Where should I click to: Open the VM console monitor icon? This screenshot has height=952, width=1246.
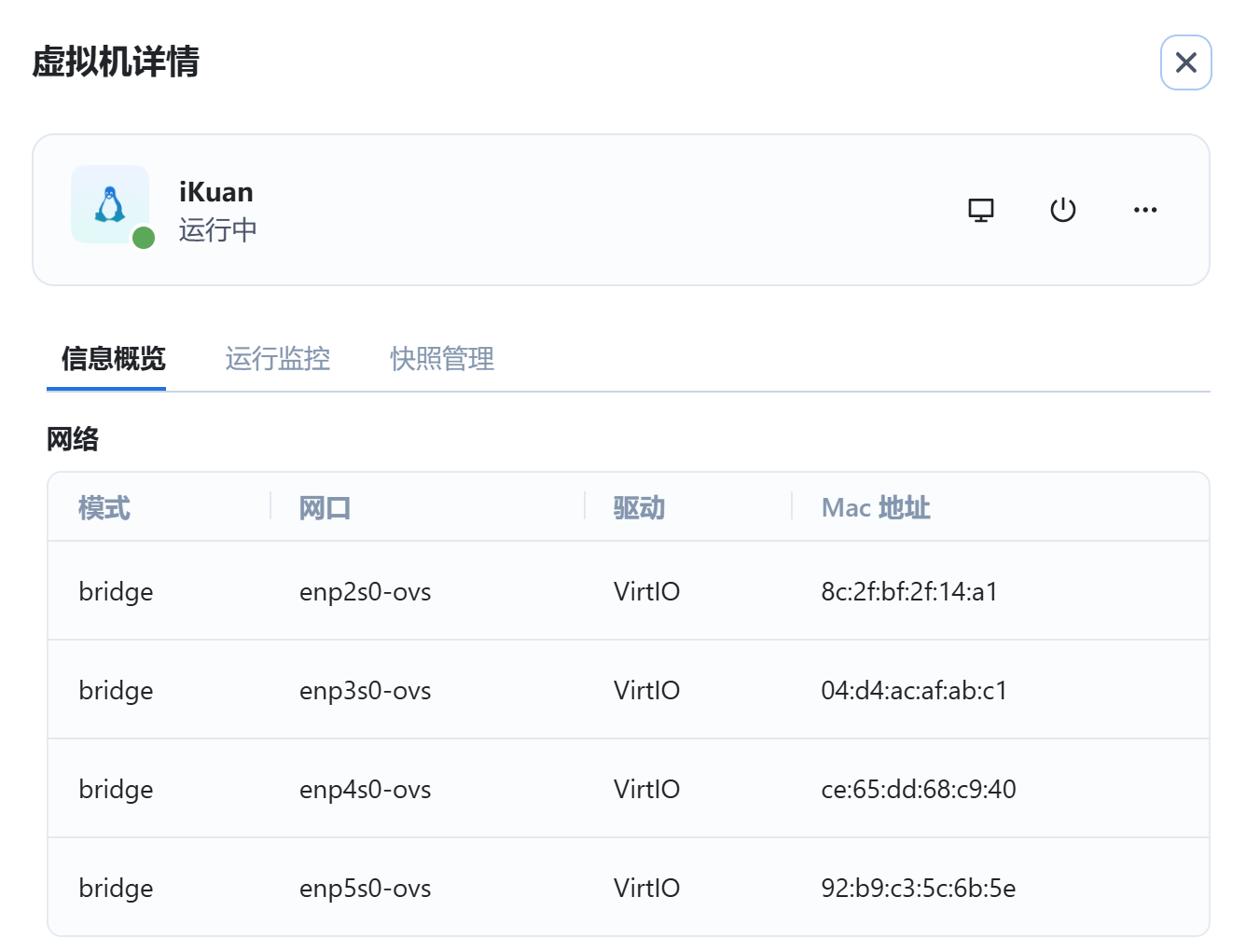point(981,210)
